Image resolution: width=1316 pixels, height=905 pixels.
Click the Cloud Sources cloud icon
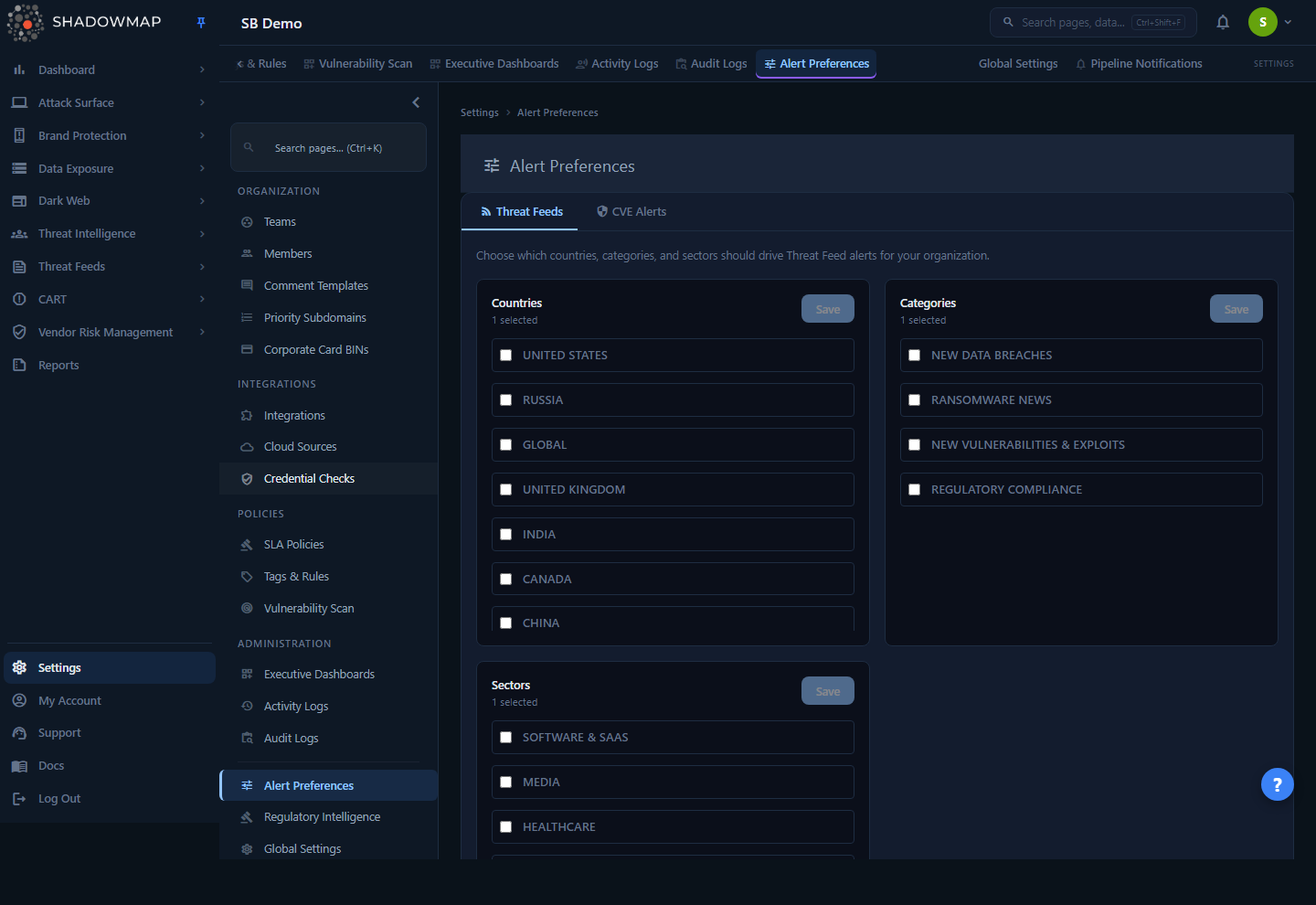pyautogui.click(x=247, y=447)
